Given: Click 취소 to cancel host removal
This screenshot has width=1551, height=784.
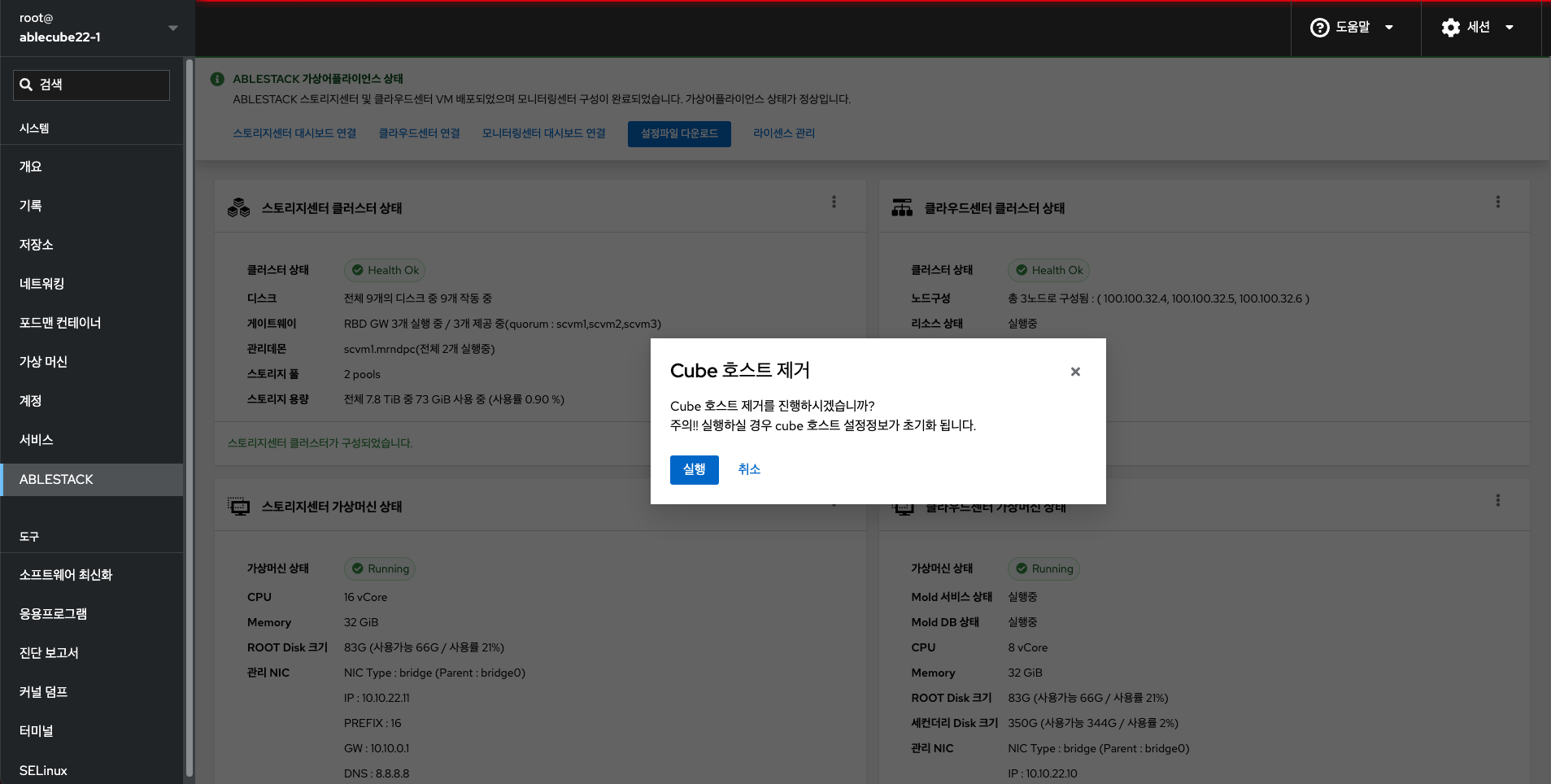Looking at the screenshot, I should (749, 469).
